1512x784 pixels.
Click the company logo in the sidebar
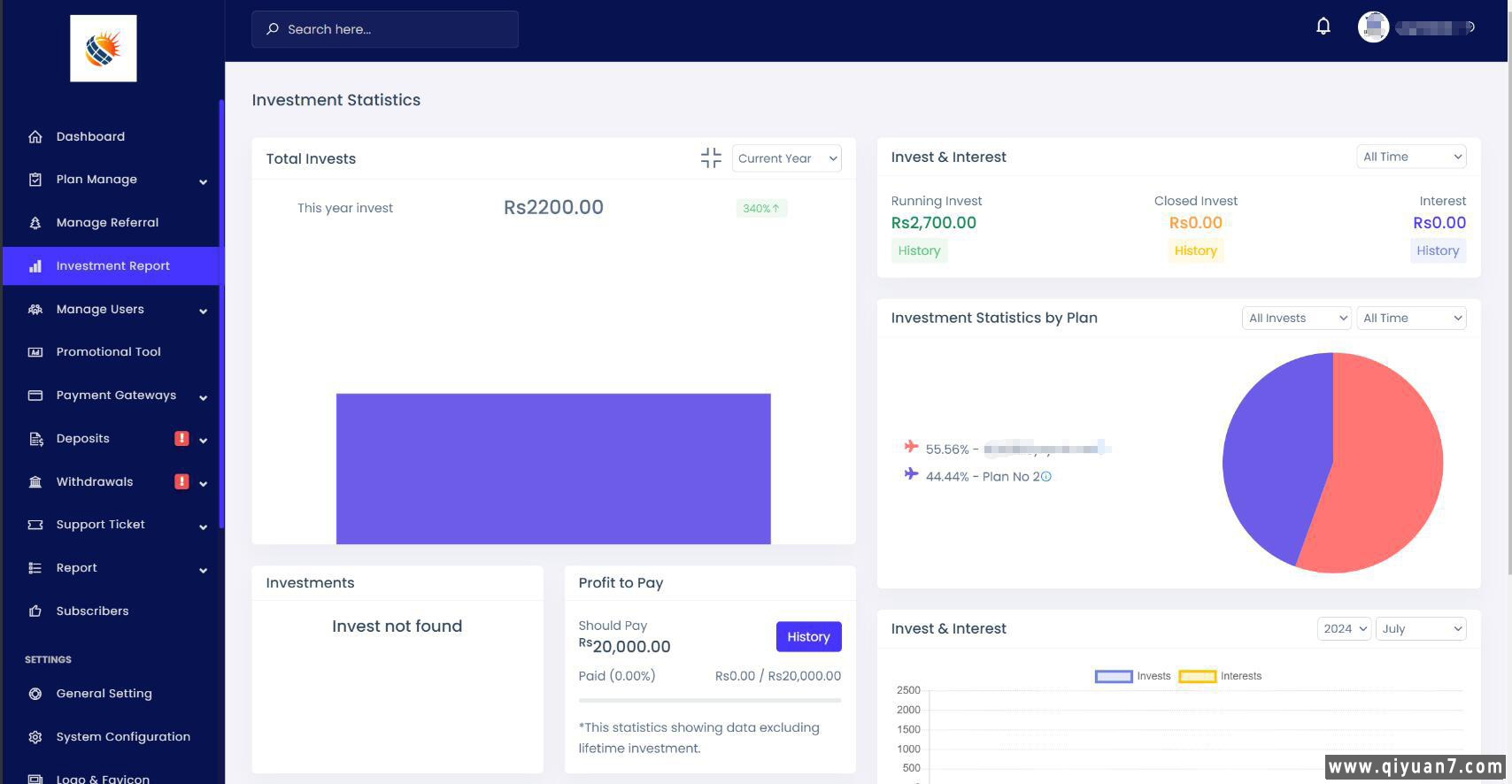coord(104,49)
